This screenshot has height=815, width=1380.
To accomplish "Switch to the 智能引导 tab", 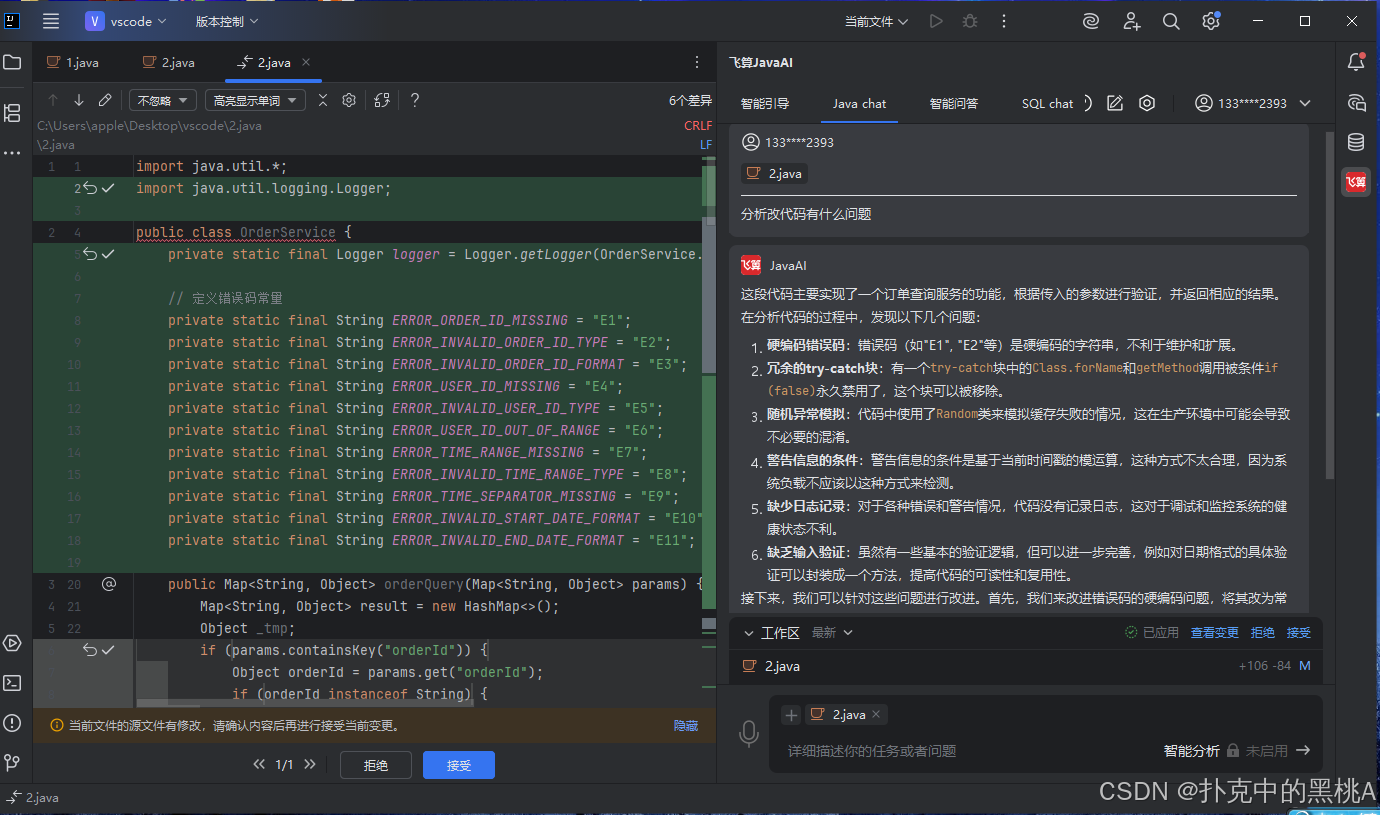I will (765, 103).
